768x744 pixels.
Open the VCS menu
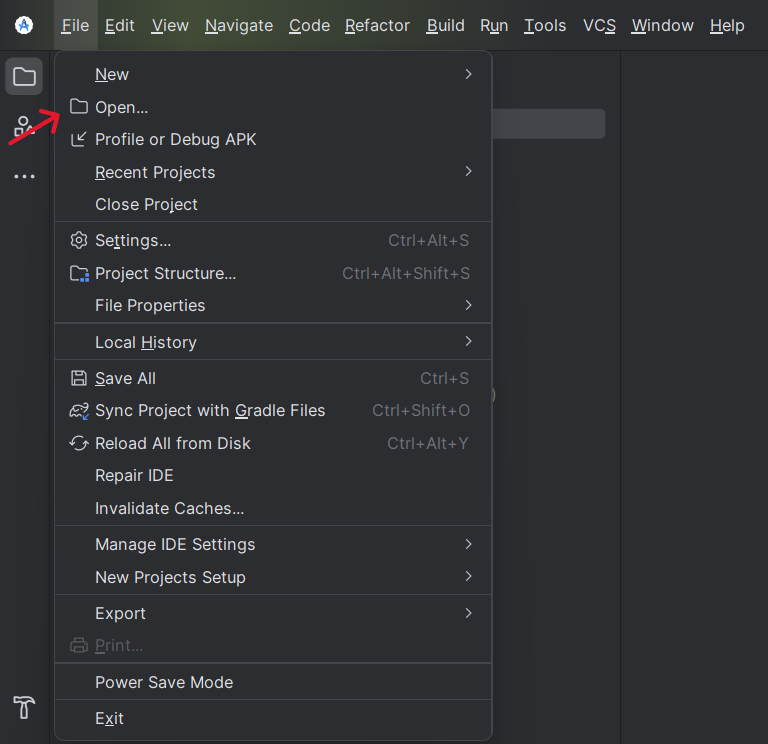tap(599, 25)
